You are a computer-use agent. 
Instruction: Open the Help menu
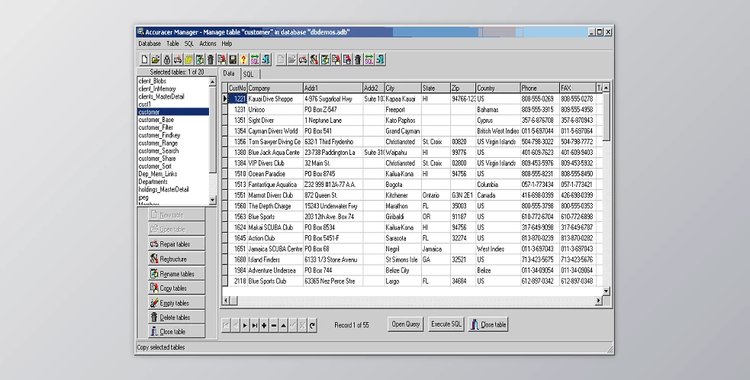227,44
